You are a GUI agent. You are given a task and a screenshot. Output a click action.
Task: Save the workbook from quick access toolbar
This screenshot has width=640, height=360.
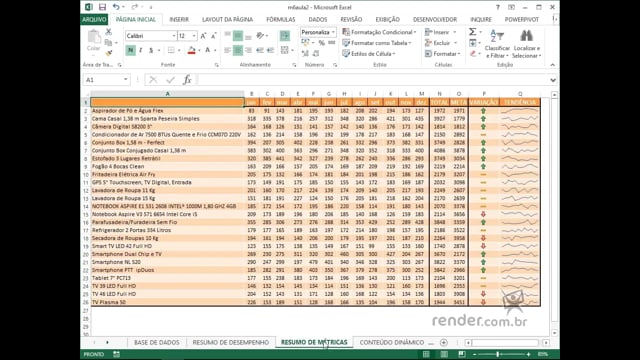coord(102,7)
